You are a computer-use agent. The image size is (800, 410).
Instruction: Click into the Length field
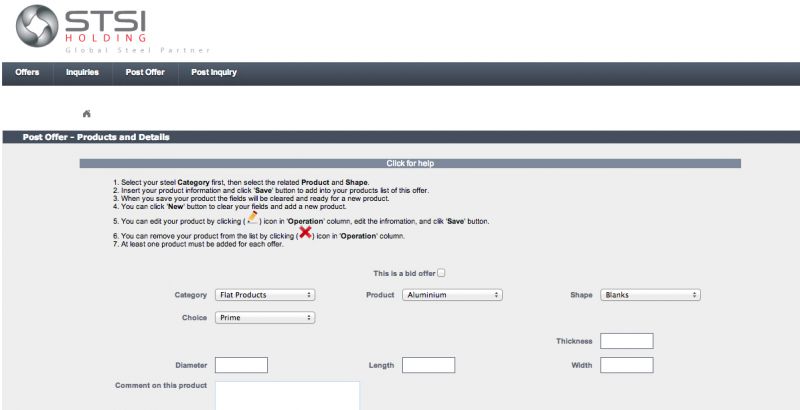(x=428, y=365)
